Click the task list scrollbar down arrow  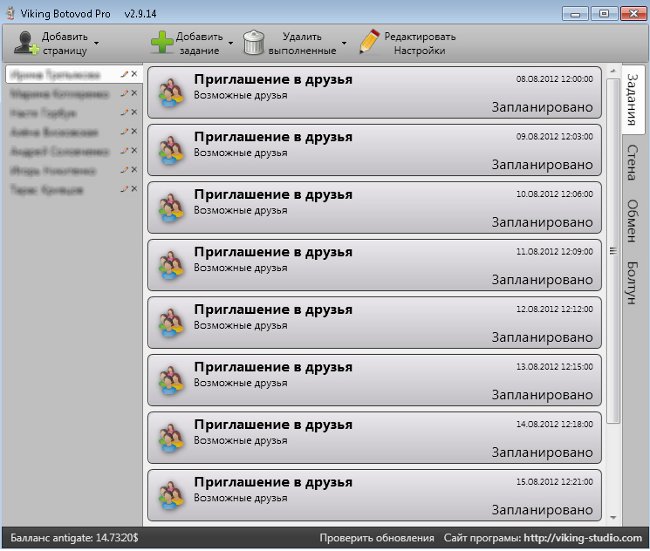click(x=613, y=517)
